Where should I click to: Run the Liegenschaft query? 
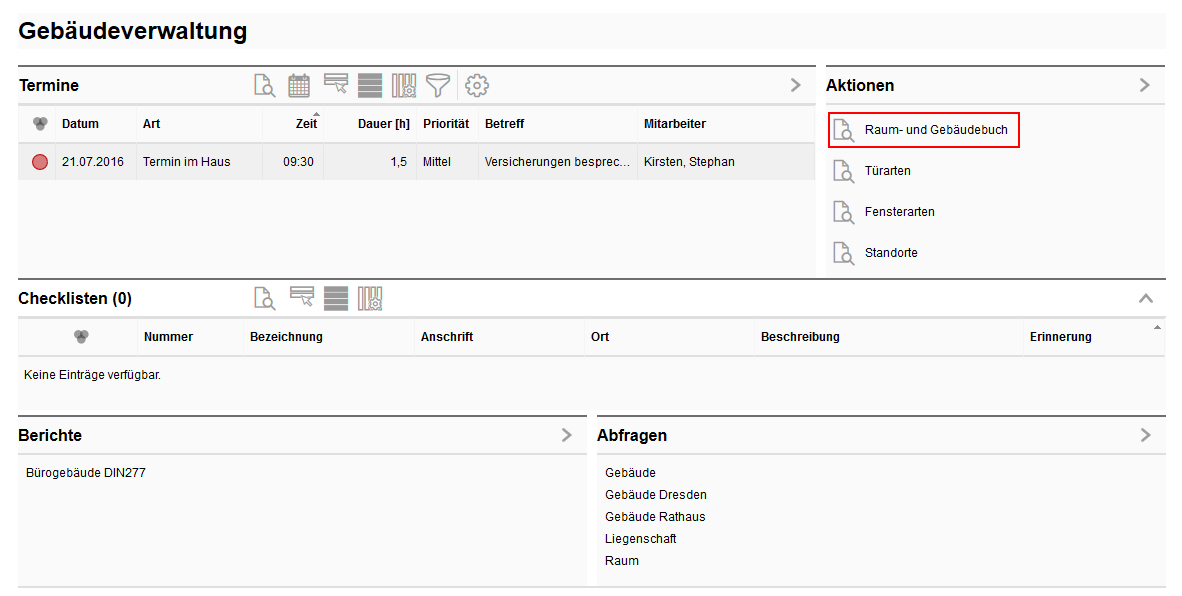click(641, 539)
